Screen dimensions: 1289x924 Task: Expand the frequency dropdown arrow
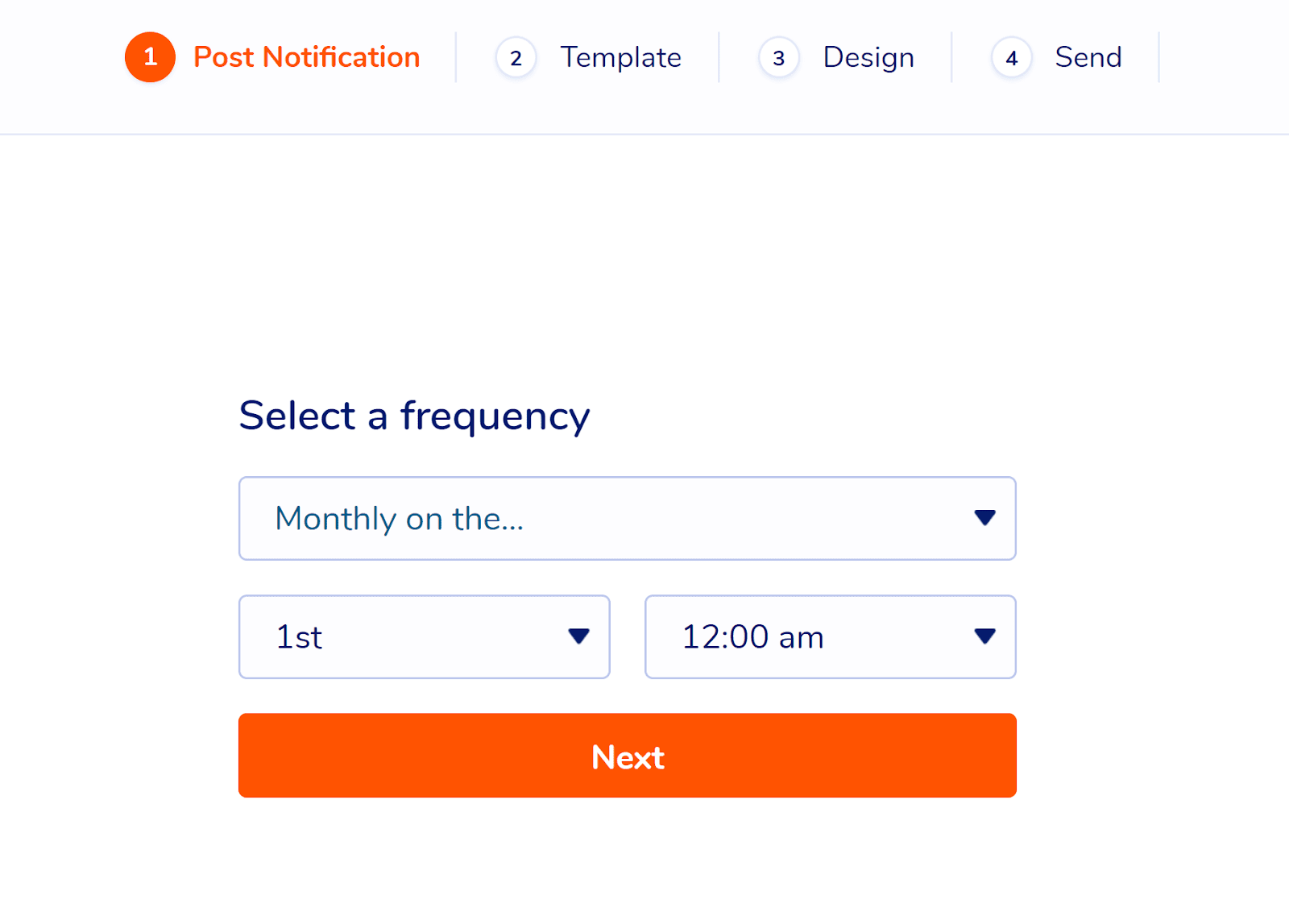click(984, 518)
